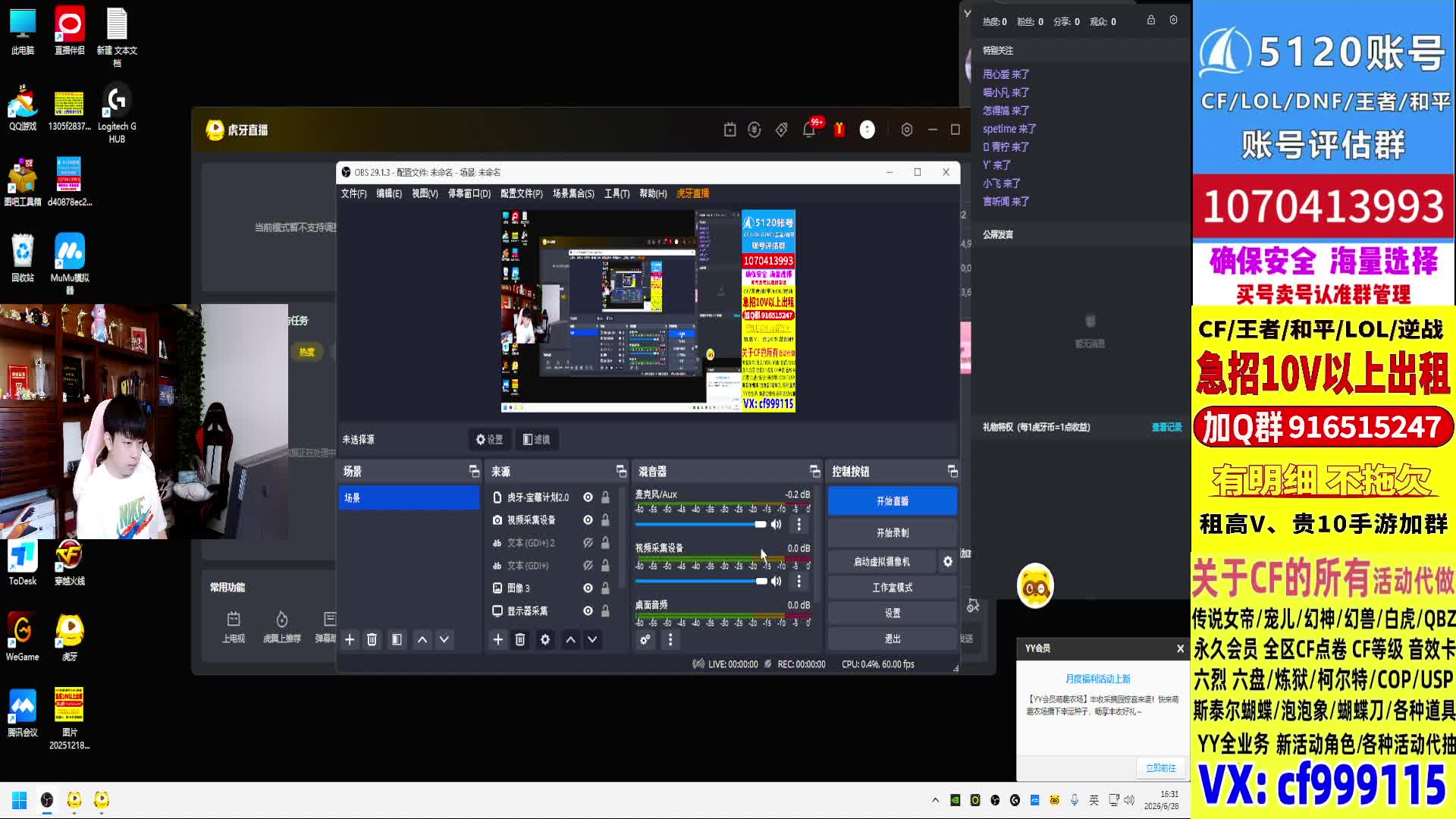Open the Huya notifications bell

809,130
